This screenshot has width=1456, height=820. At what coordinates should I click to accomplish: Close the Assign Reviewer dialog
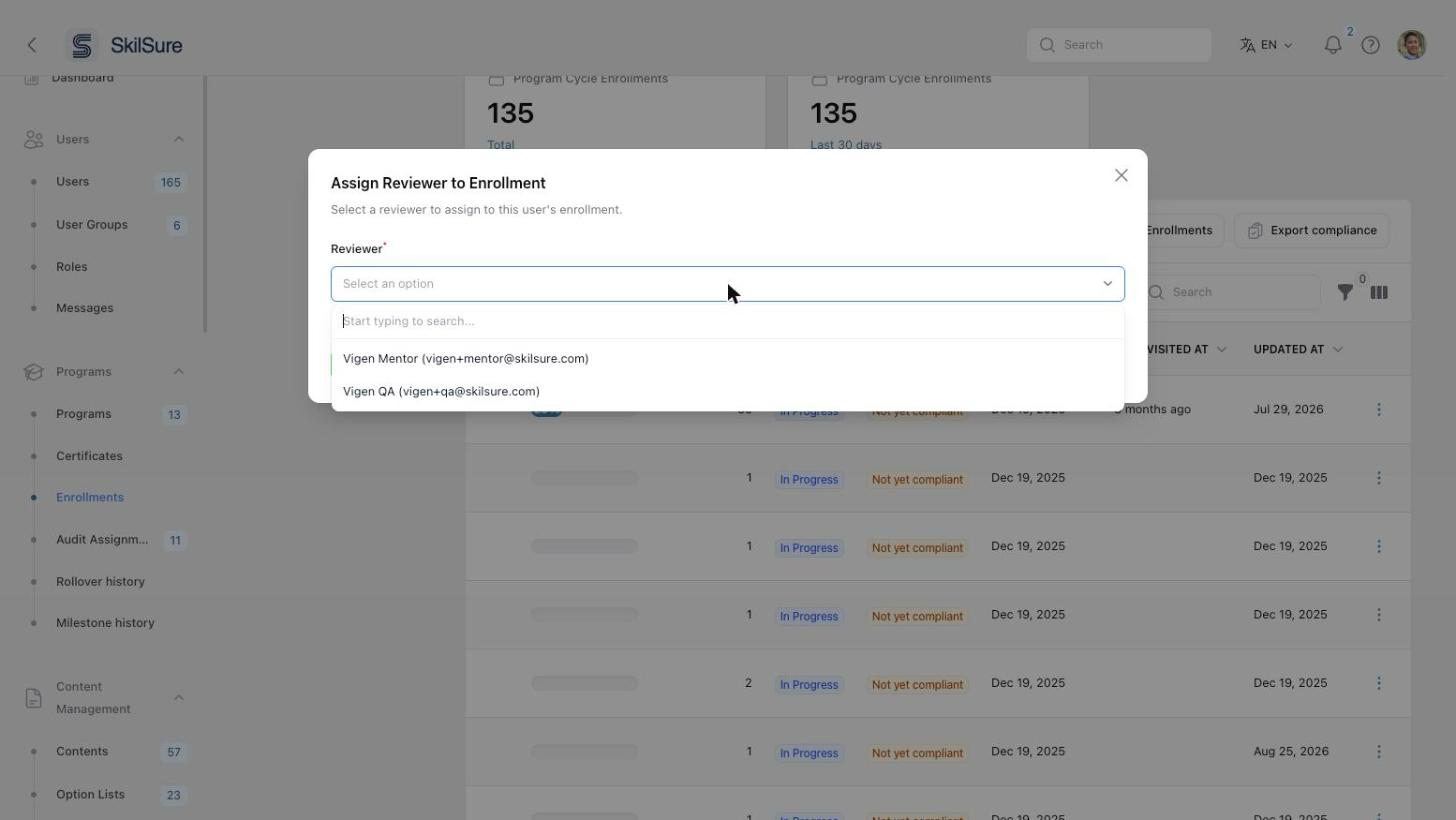[1121, 176]
